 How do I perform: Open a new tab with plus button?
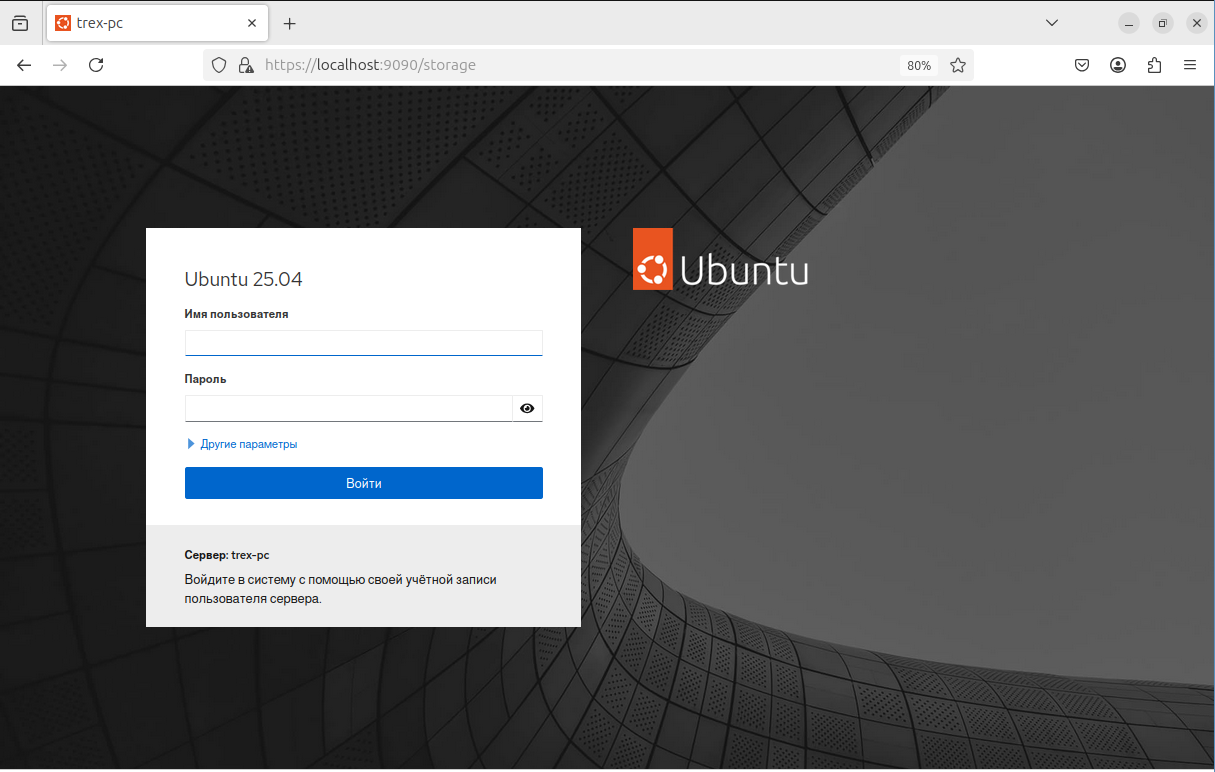[x=290, y=23]
